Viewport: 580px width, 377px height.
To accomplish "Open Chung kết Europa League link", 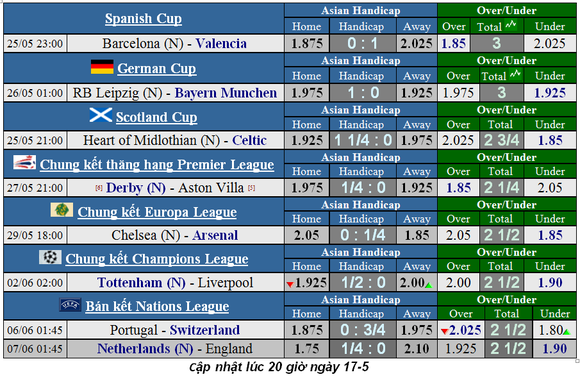I will pos(157,212).
